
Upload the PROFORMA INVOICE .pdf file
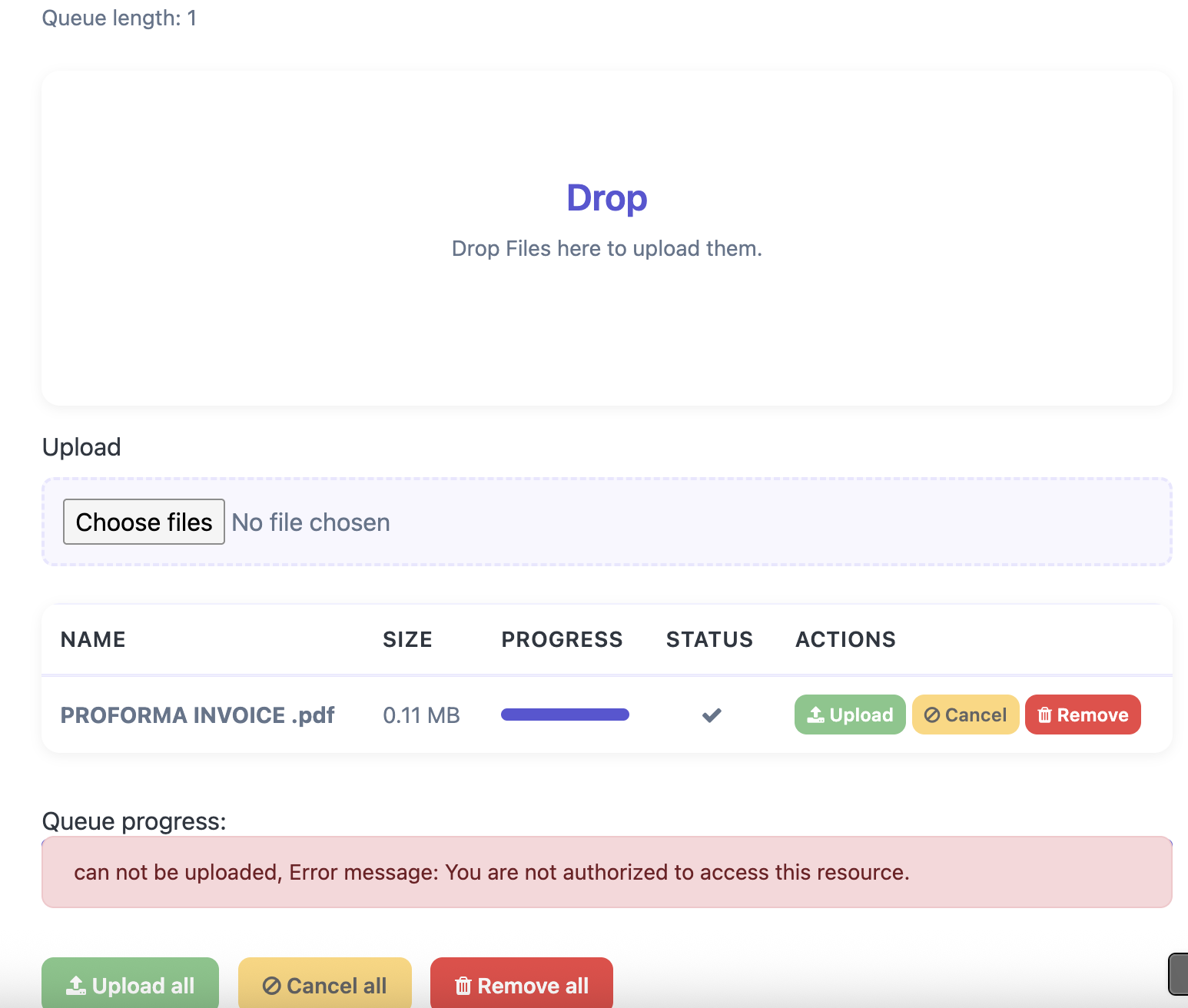click(x=850, y=715)
